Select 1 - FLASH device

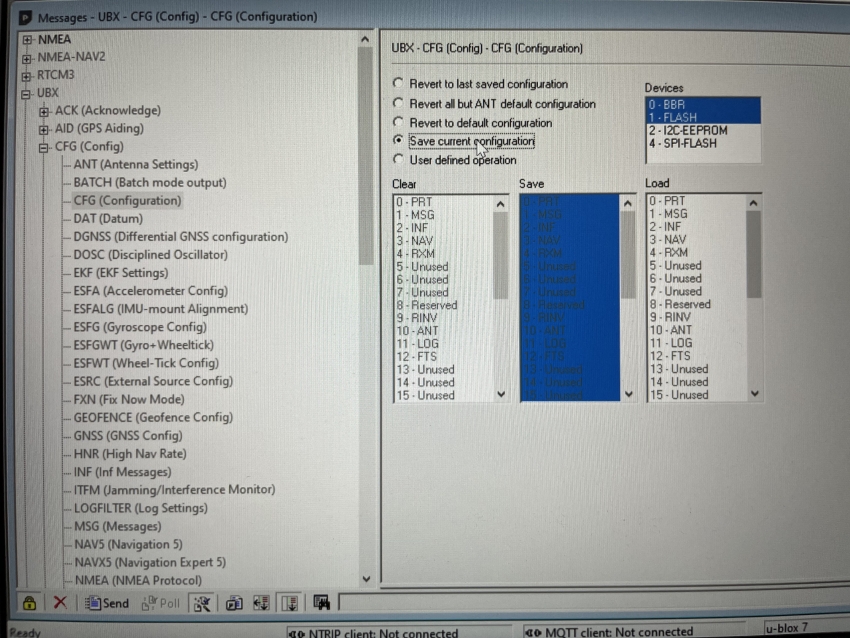703,117
